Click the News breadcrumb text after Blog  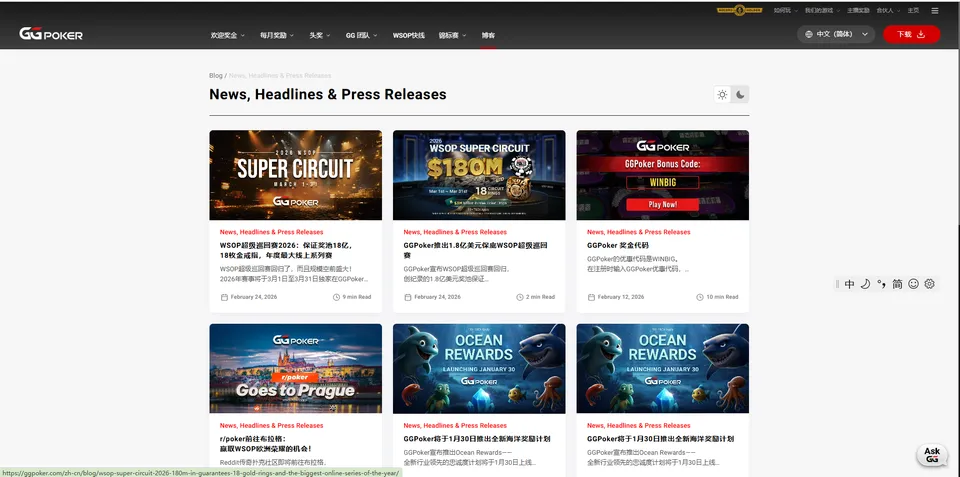coord(280,75)
